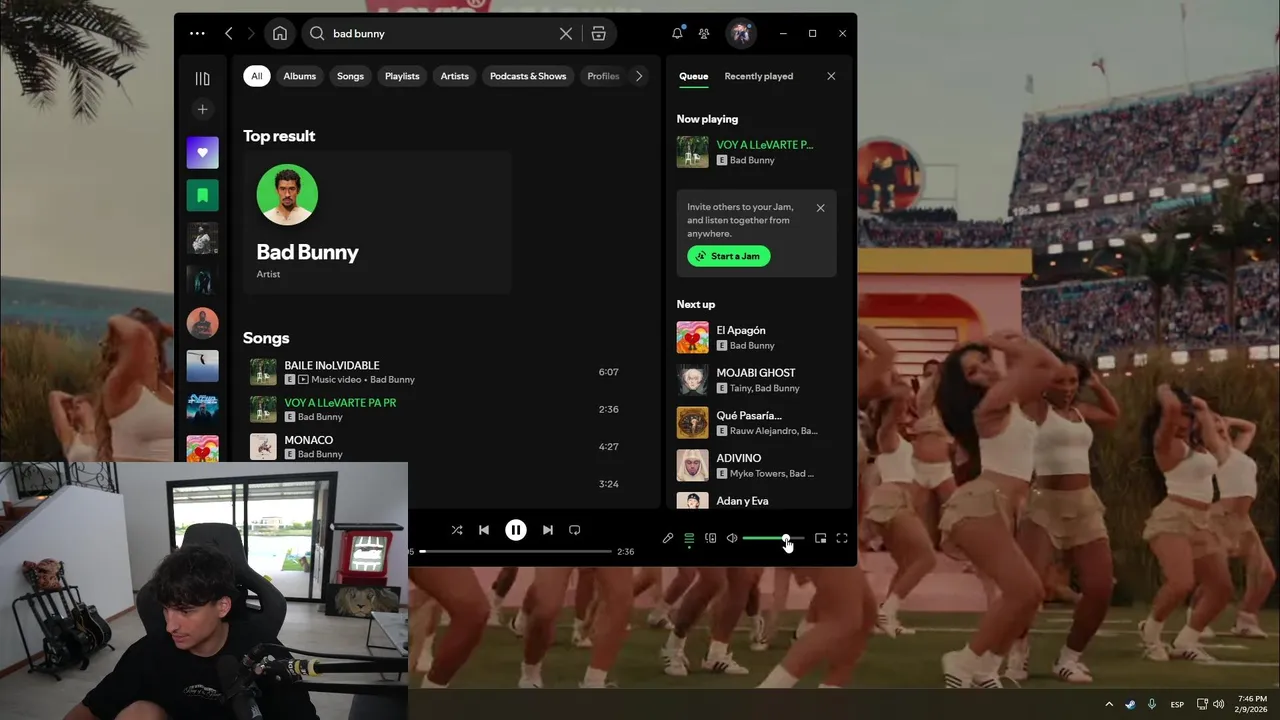Open the now playing VOY A LLeVARTE P... title
Image resolution: width=1280 pixels, height=720 pixels.
764,145
